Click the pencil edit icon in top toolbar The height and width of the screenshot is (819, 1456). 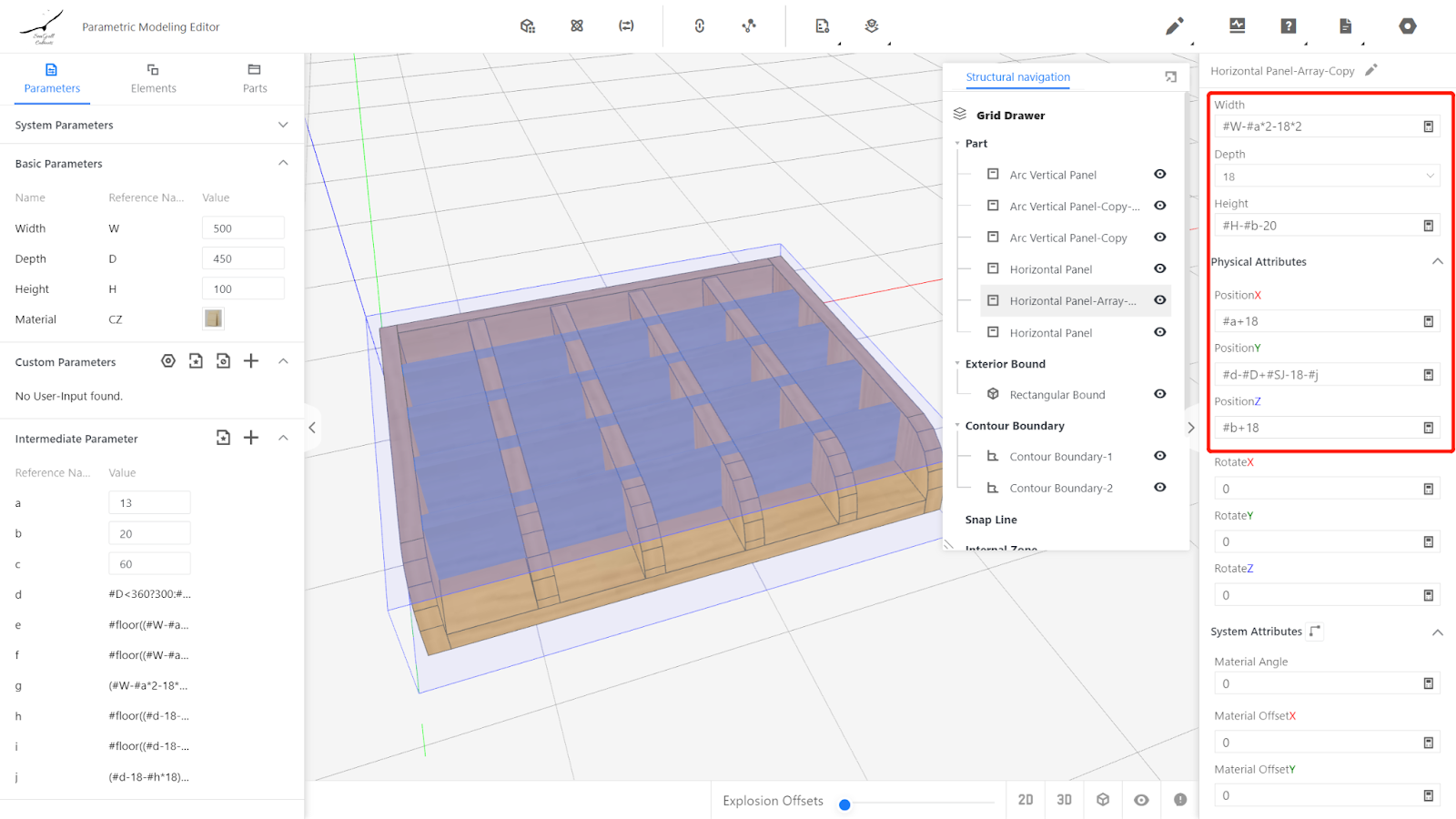point(1174,26)
